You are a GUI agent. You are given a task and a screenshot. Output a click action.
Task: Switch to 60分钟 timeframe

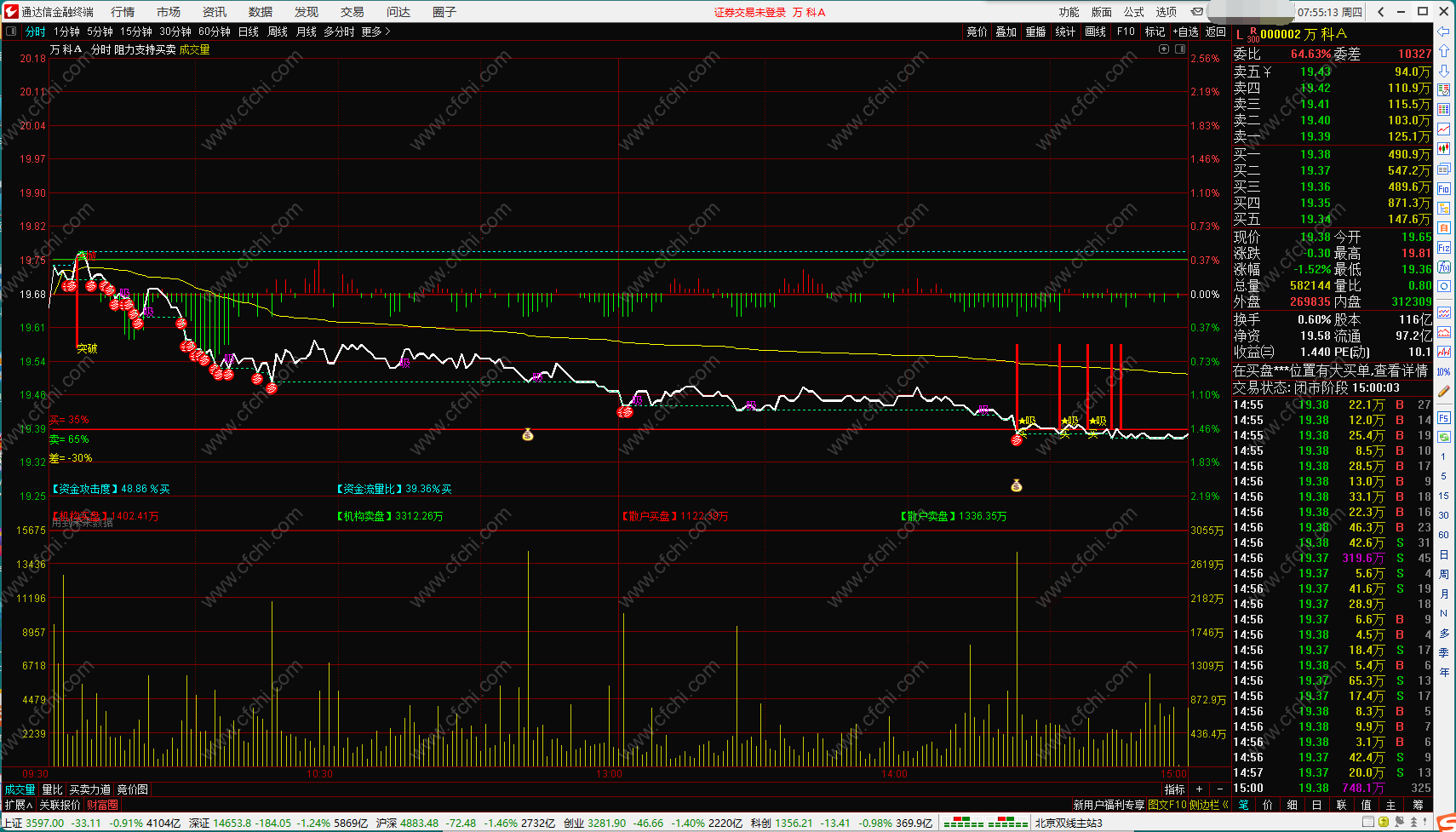pos(215,32)
